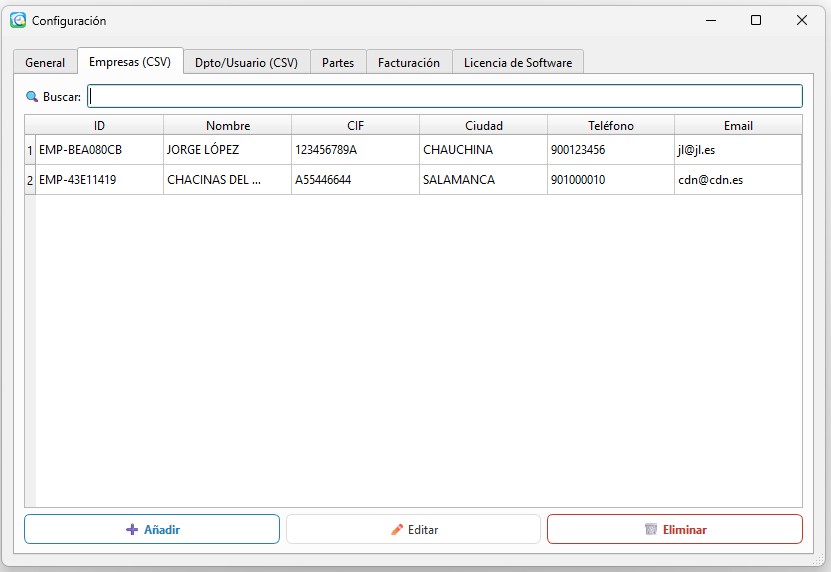The height and width of the screenshot is (572, 831).
Task: Click the magnifier icon beside Buscar
Action: coord(32,96)
